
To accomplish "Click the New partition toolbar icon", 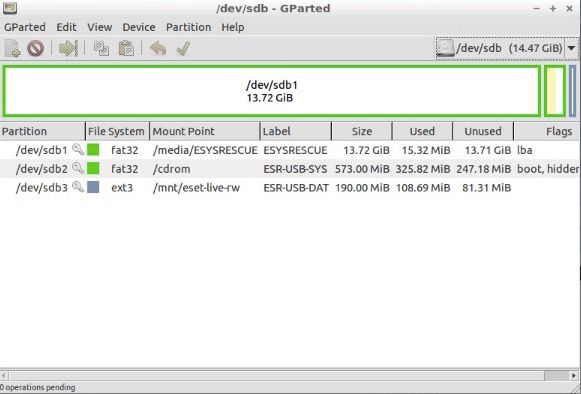I will pyautogui.click(x=13, y=49).
